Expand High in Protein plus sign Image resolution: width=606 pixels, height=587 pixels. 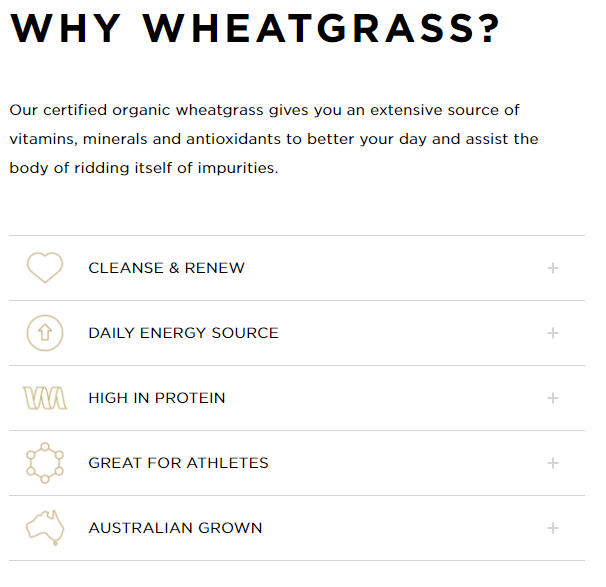coord(553,398)
